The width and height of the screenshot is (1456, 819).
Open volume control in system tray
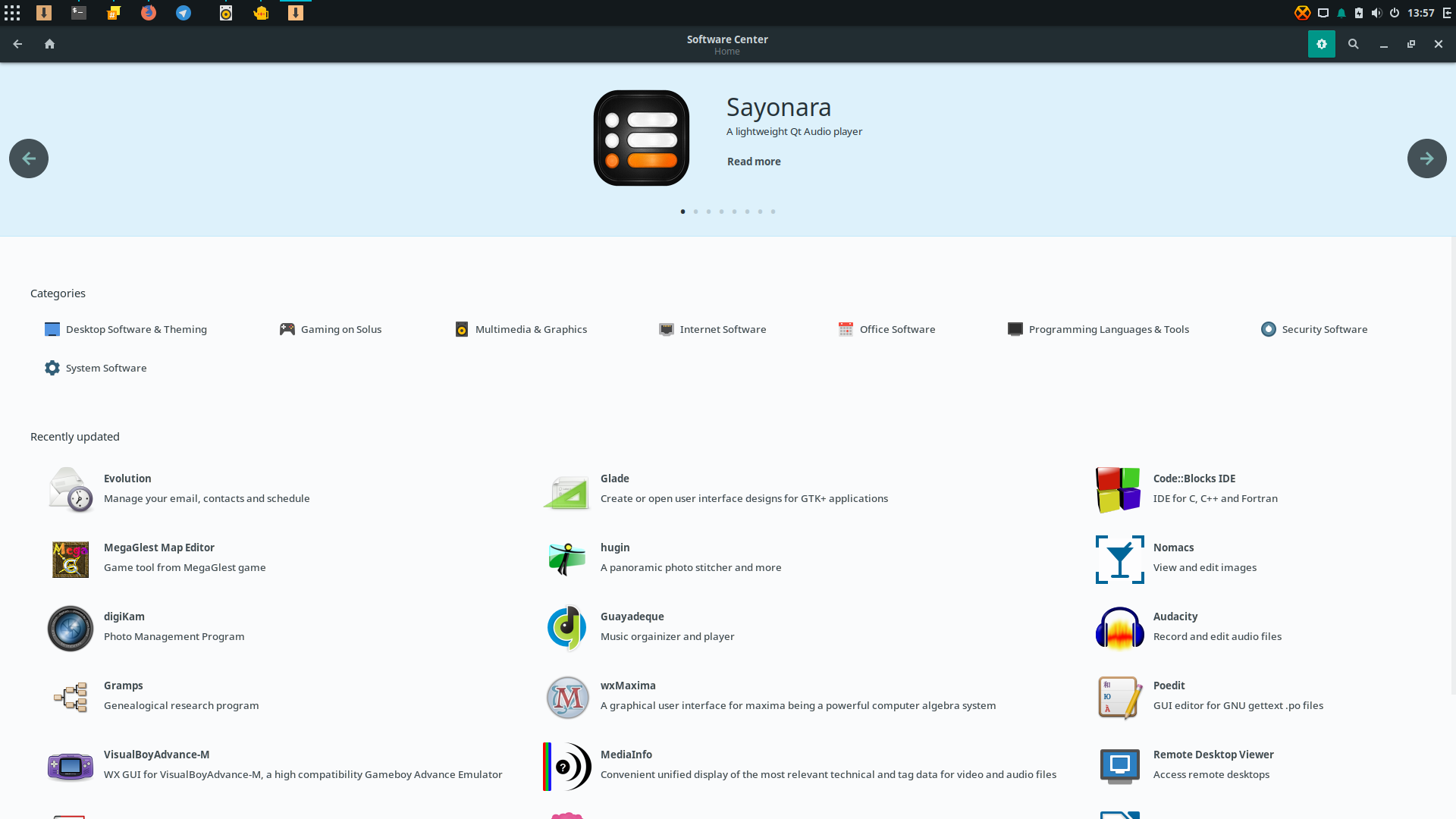click(1376, 13)
